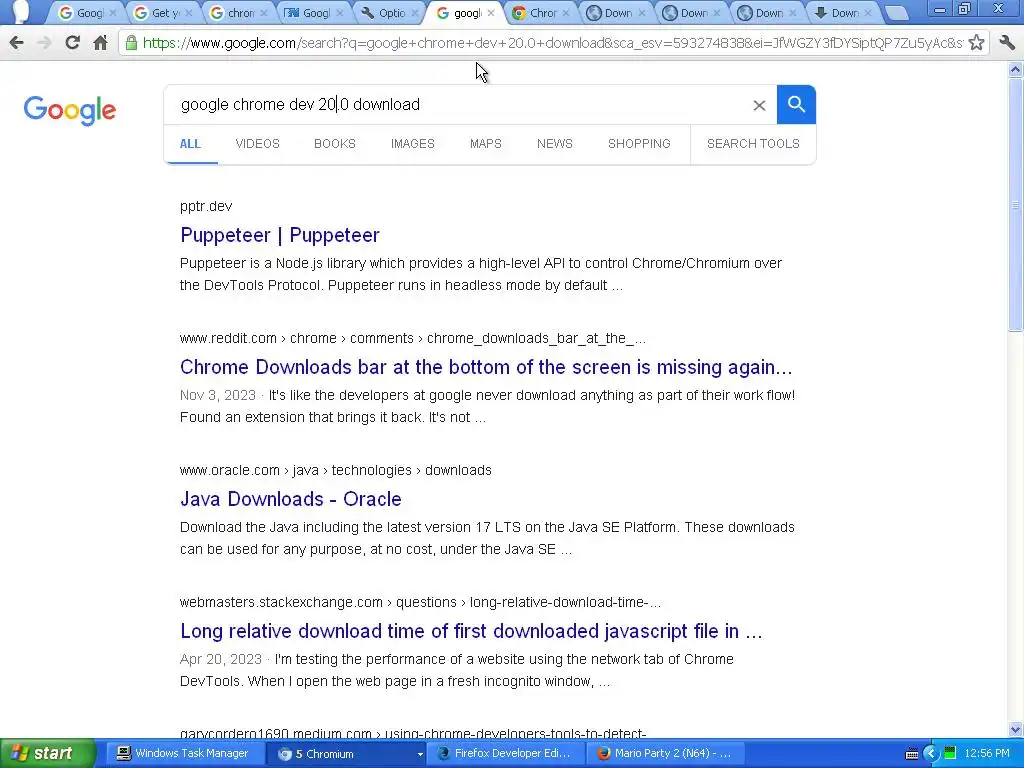This screenshot has width=1024, height=768.
Task: Click the 12:56 PM clock
Action: click(x=987, y=754)
